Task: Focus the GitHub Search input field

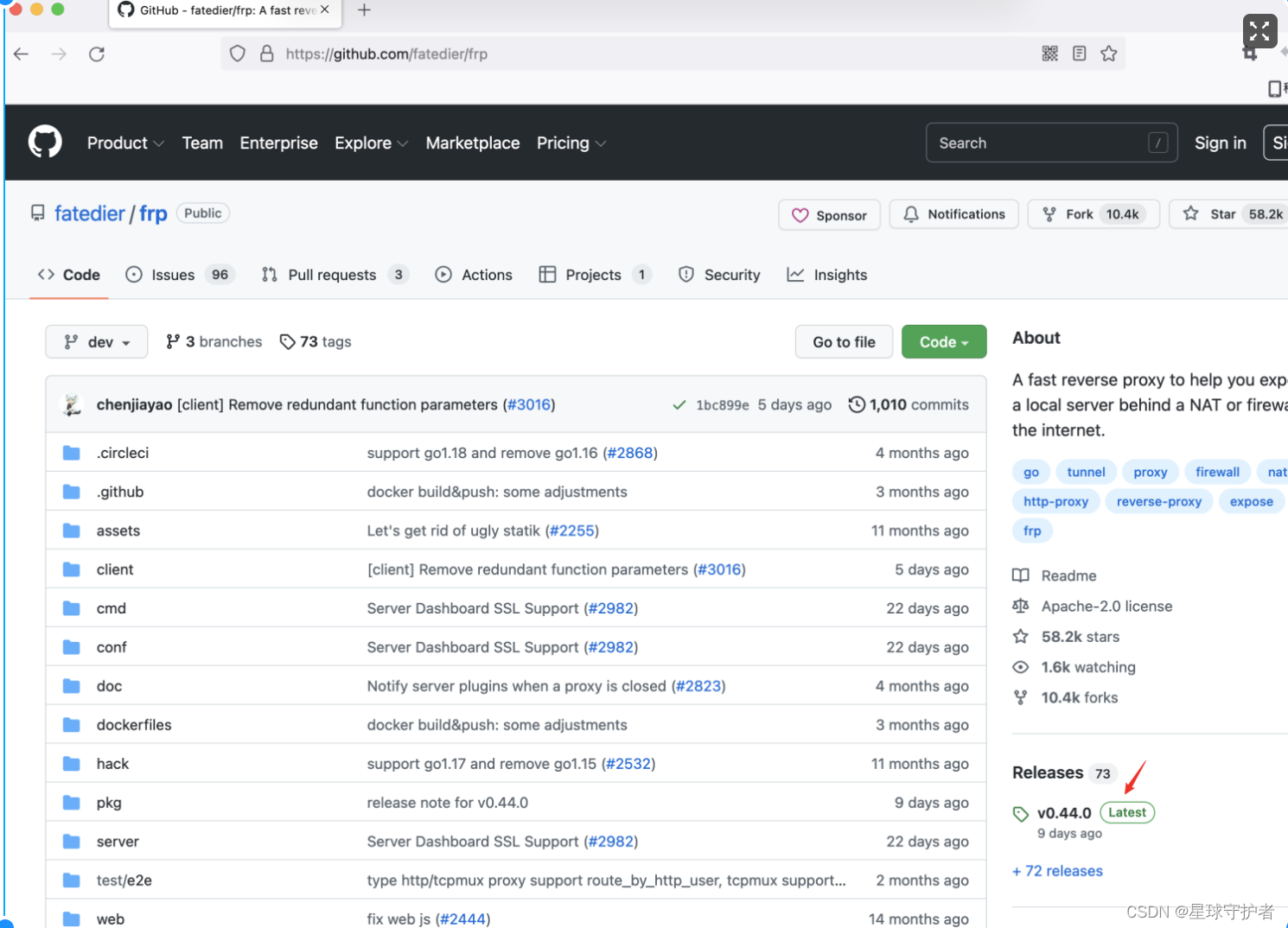Action: pos(1051,143)
